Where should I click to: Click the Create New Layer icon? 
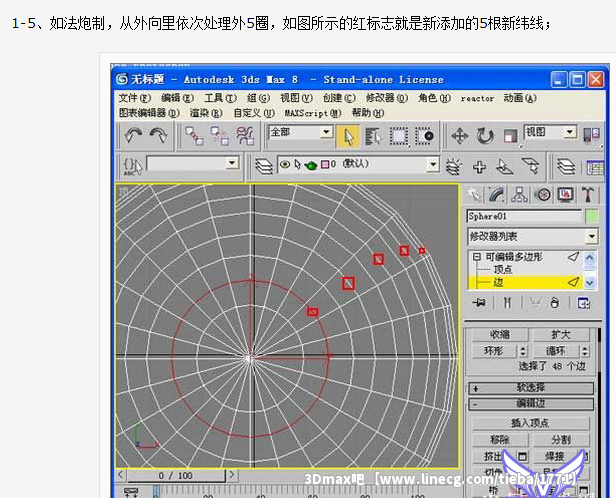click(454, 167)
